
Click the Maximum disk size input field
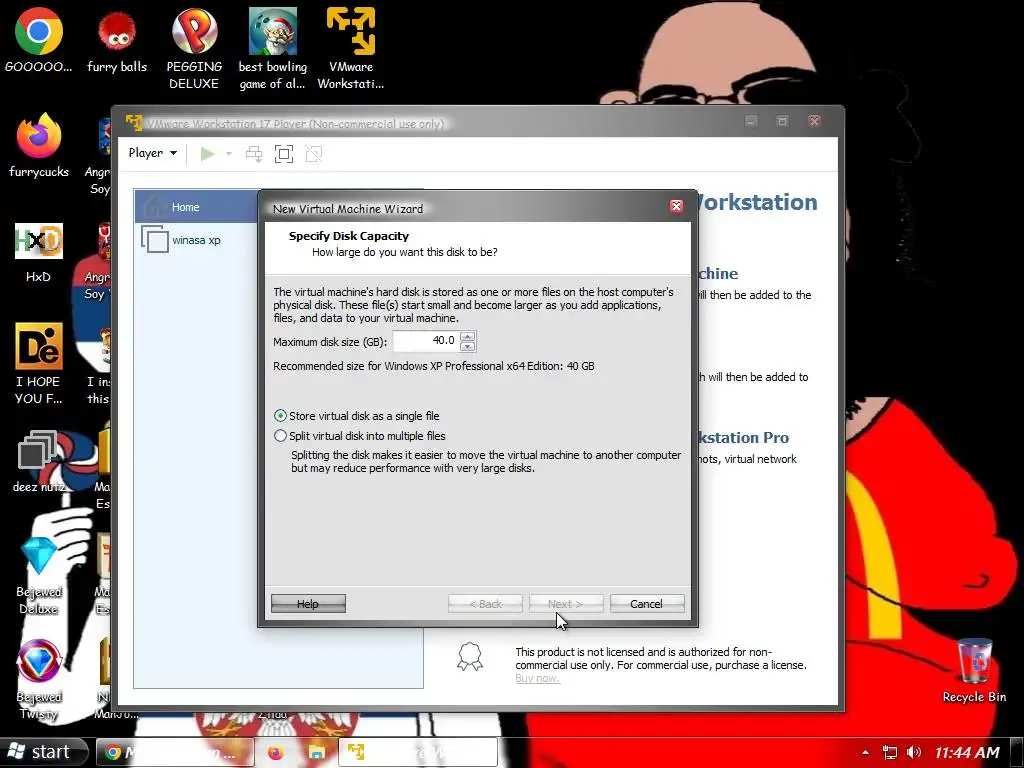click(426, 340)
